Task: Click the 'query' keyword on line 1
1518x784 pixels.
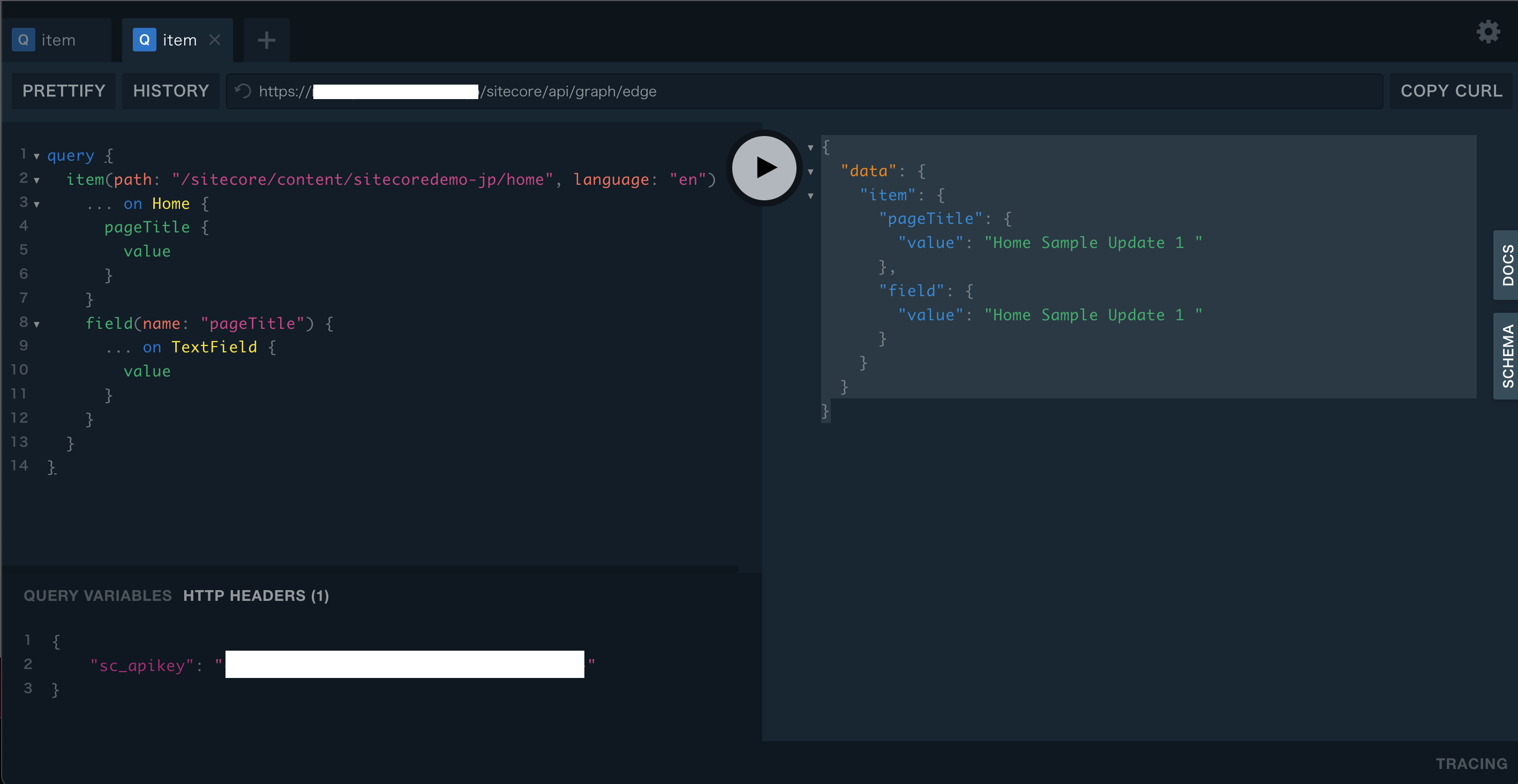Action: pos(71,155)
